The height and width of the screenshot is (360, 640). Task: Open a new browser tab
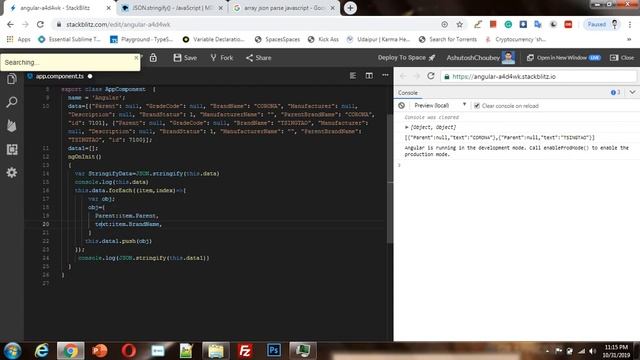click(350, 8)
